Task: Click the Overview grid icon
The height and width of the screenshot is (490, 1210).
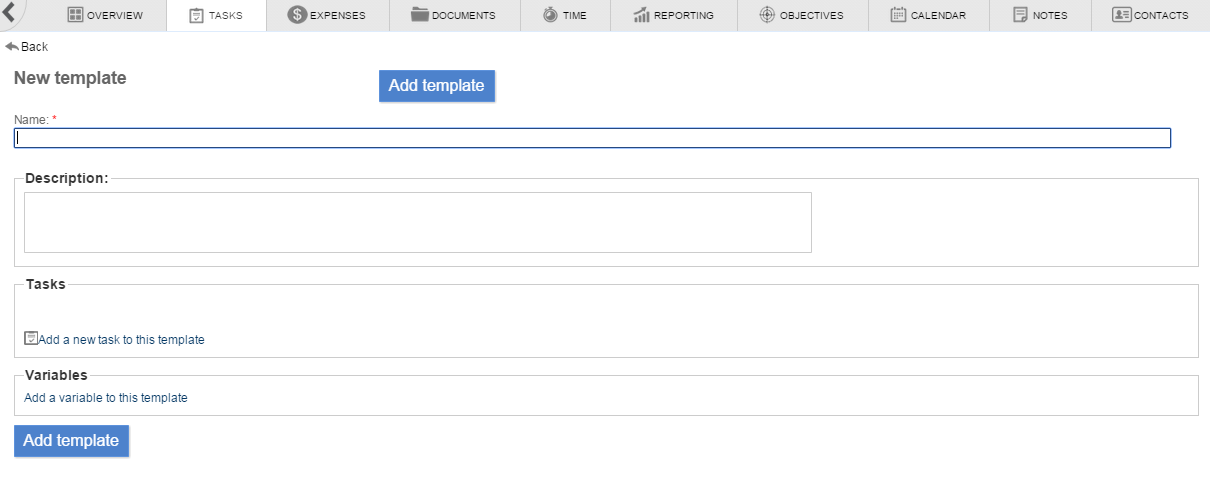Action: tap(75, 15)
